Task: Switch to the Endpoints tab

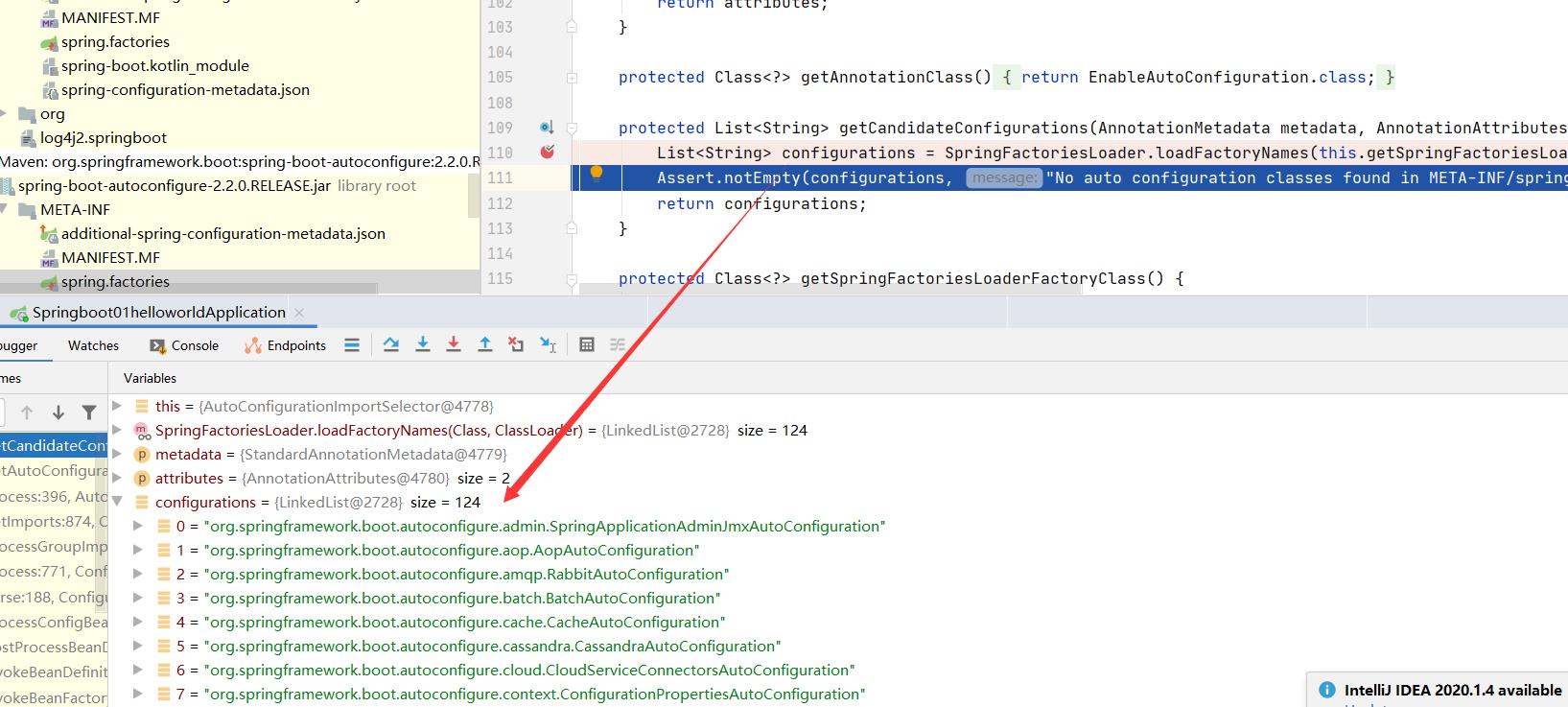Action: (x=285, y=345)
